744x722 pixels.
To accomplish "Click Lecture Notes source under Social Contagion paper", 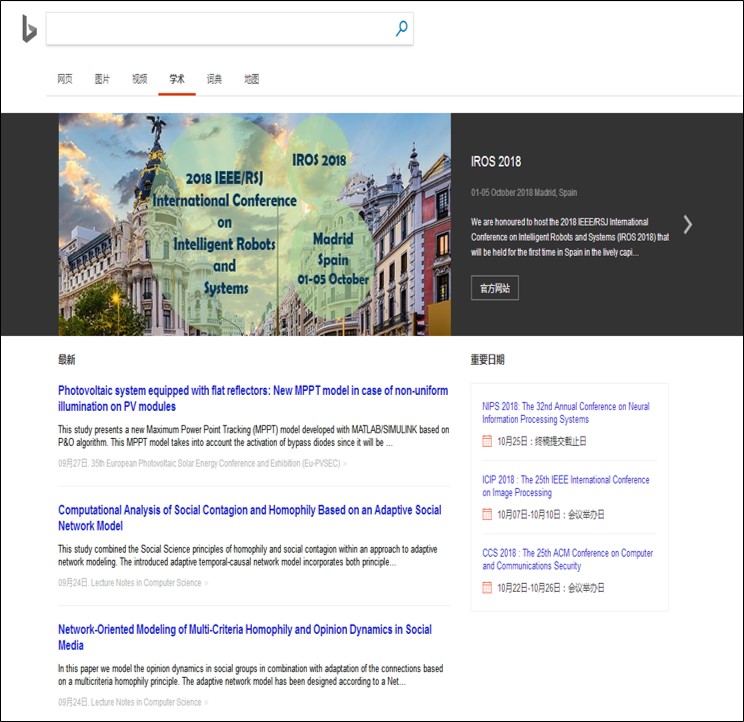I will (x=146, y=583).
